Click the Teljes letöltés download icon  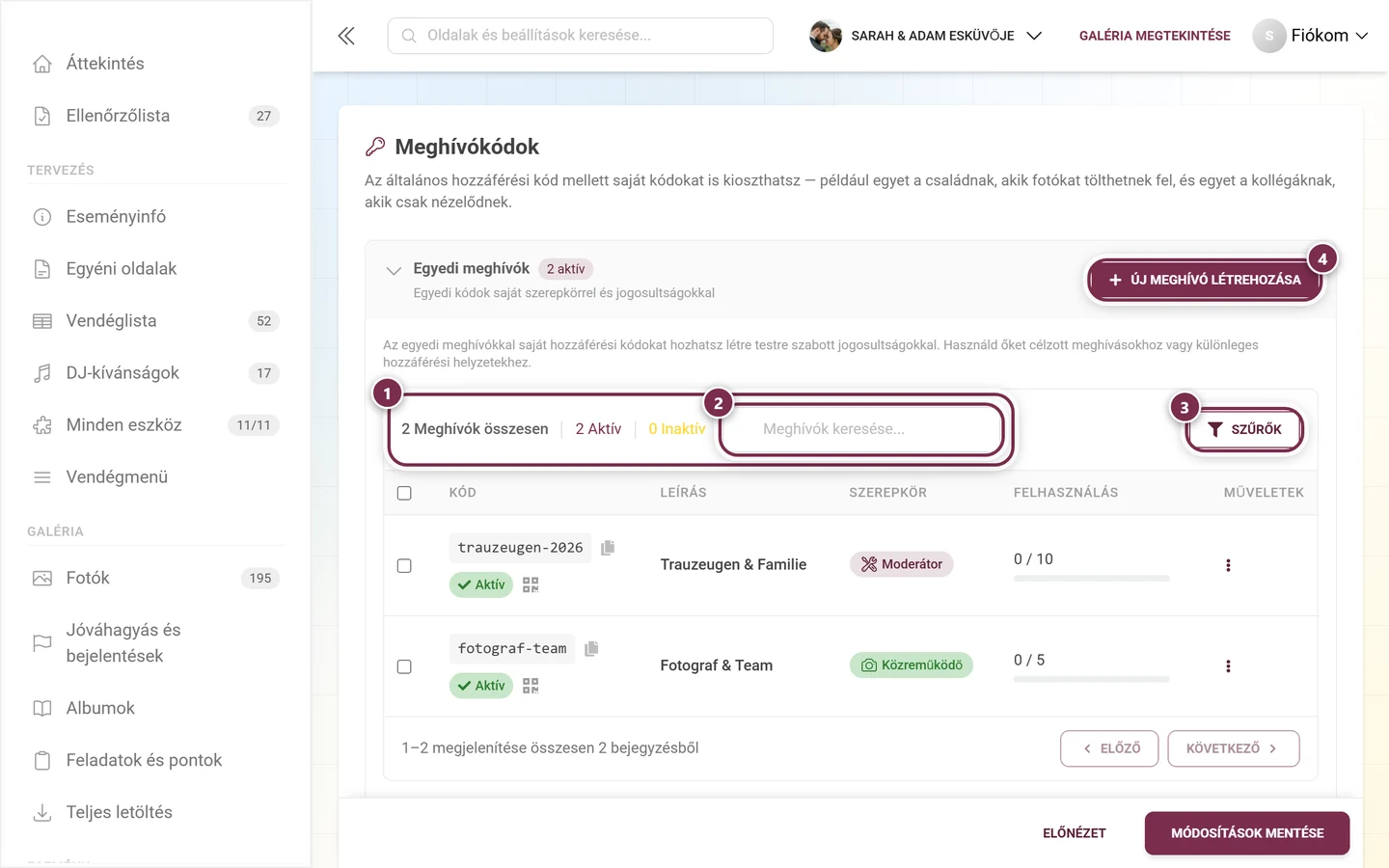[x=42, y=813]
